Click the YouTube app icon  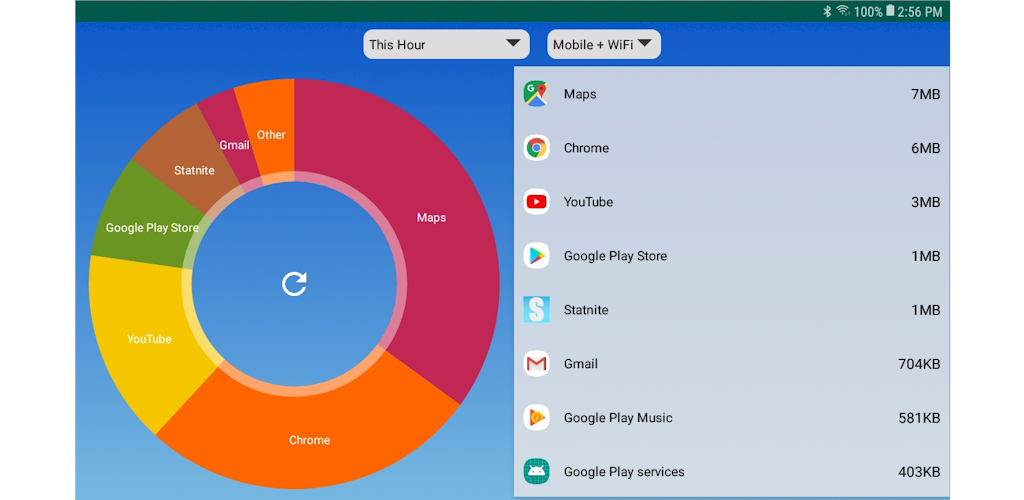point(536,202)
